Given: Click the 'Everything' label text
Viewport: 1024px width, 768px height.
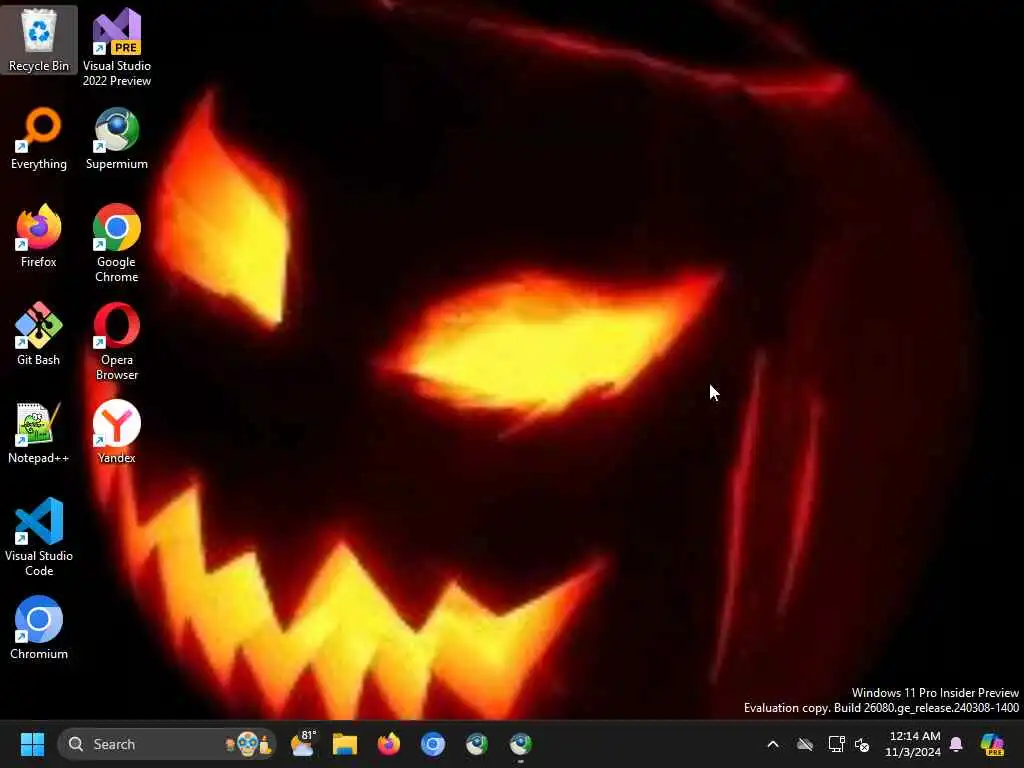Looking at the screenshot, I should (39, 164).
